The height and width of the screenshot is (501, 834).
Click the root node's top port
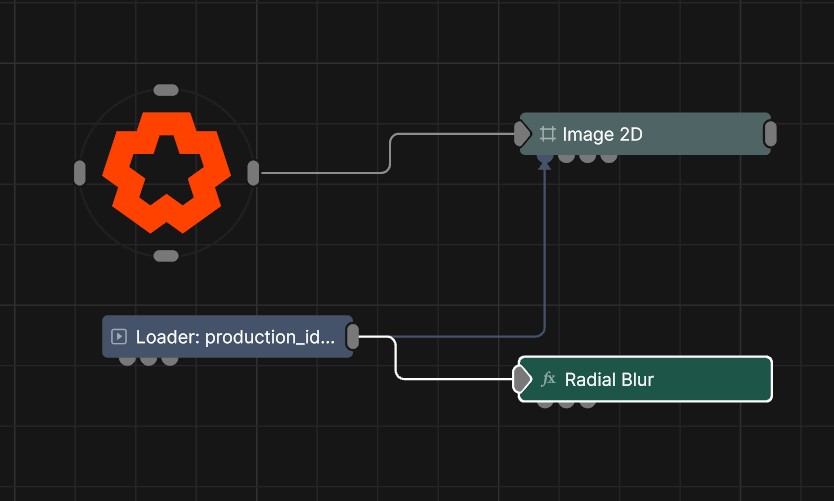click(166, 90)
